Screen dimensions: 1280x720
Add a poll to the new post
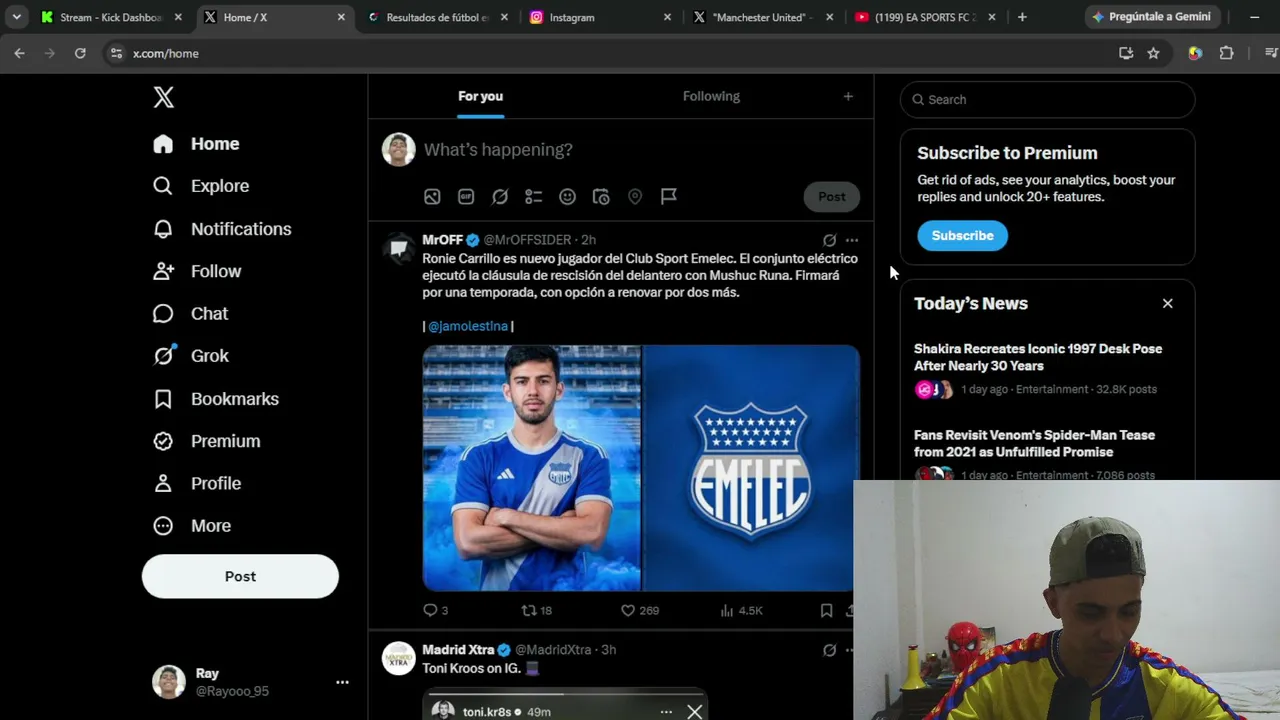[x=534, y=197]
